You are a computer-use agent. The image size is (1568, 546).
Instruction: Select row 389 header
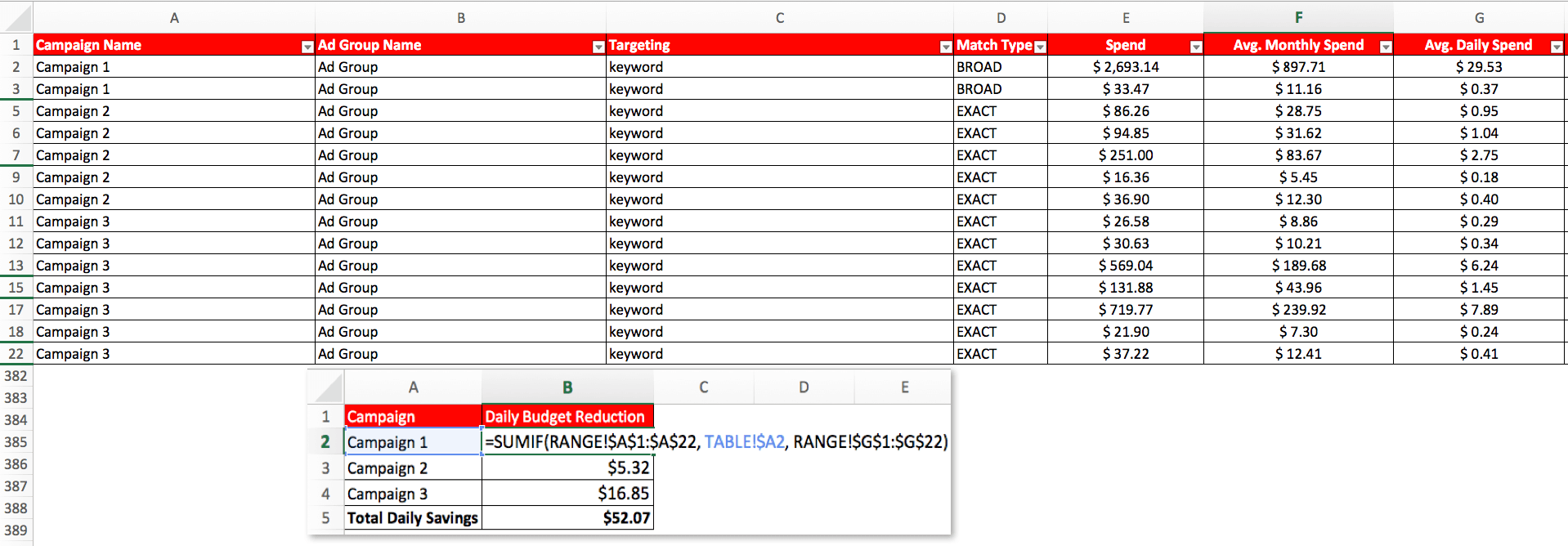16,530
